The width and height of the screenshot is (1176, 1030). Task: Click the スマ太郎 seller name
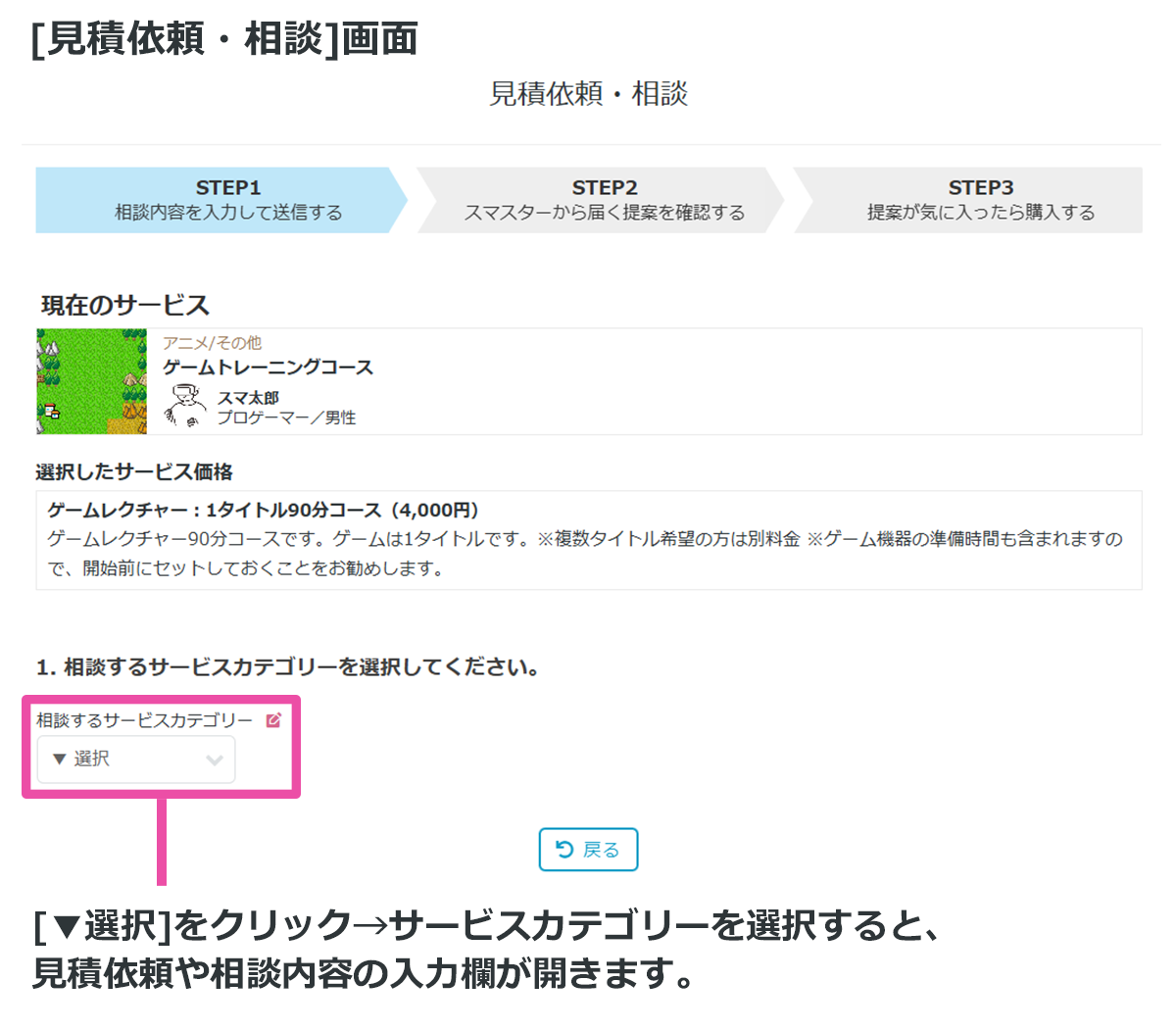point(248,397)
